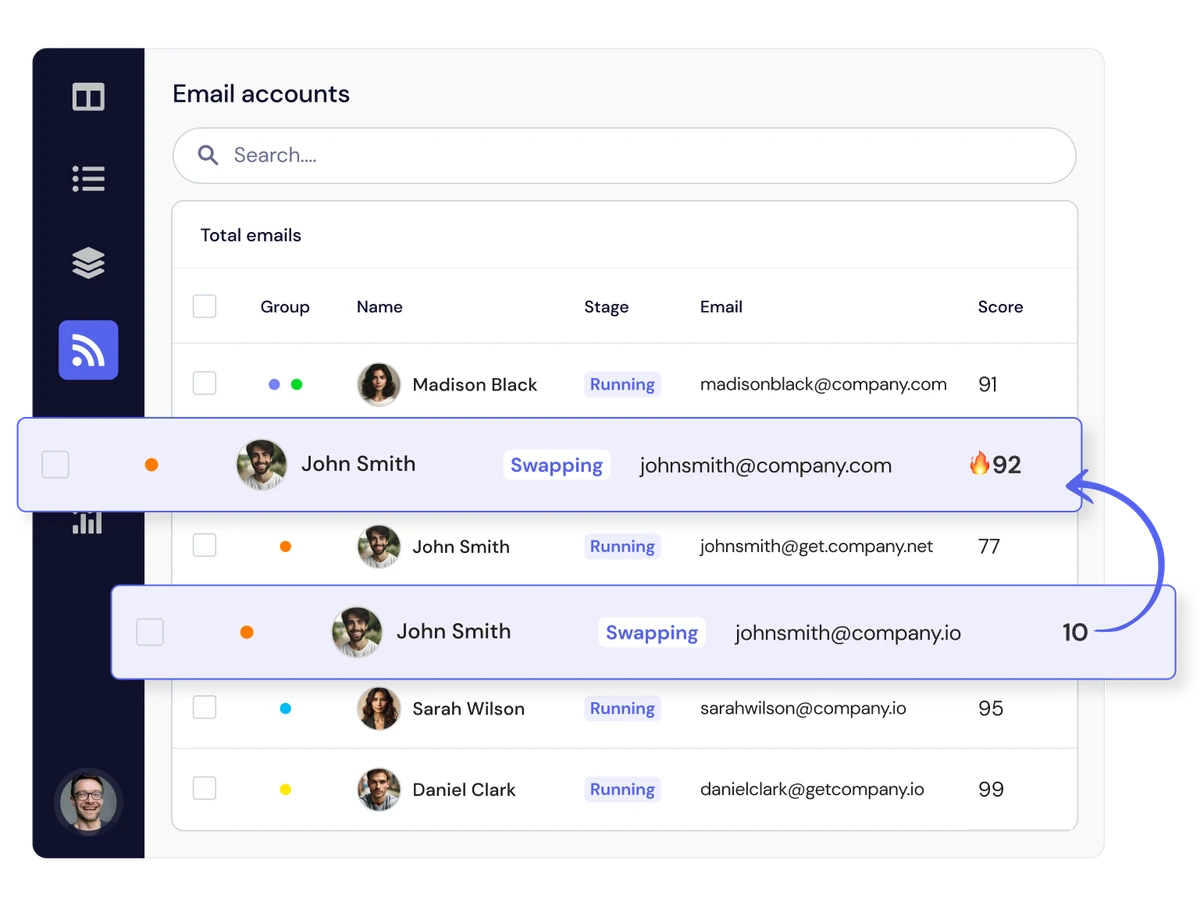Viewport: 1200px width, 906px height.
Task: Click the blue group dot for Madison Black
Action: click(x=275, y=384)
